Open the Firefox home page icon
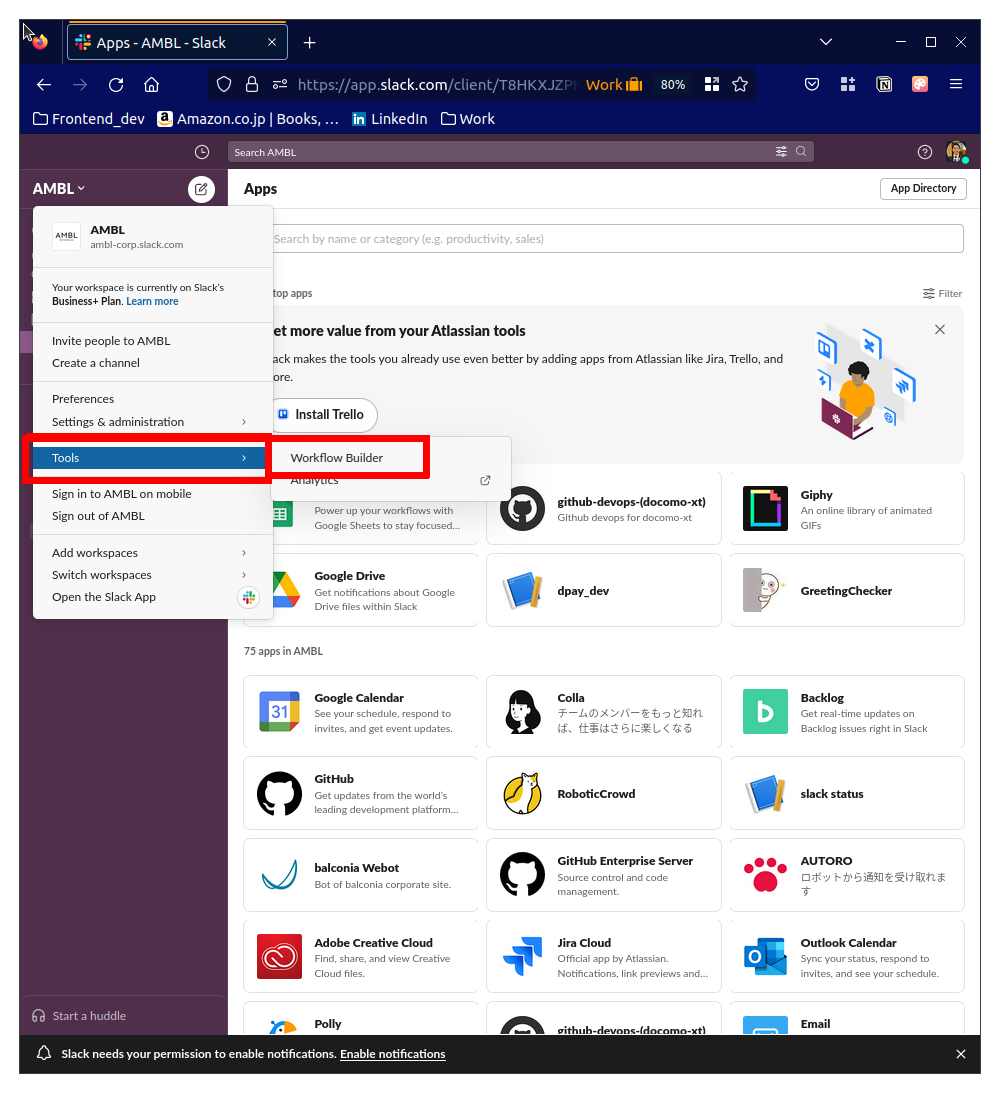The height and width of the screenshot is (1093, 1000). click(x=151, y=84)
